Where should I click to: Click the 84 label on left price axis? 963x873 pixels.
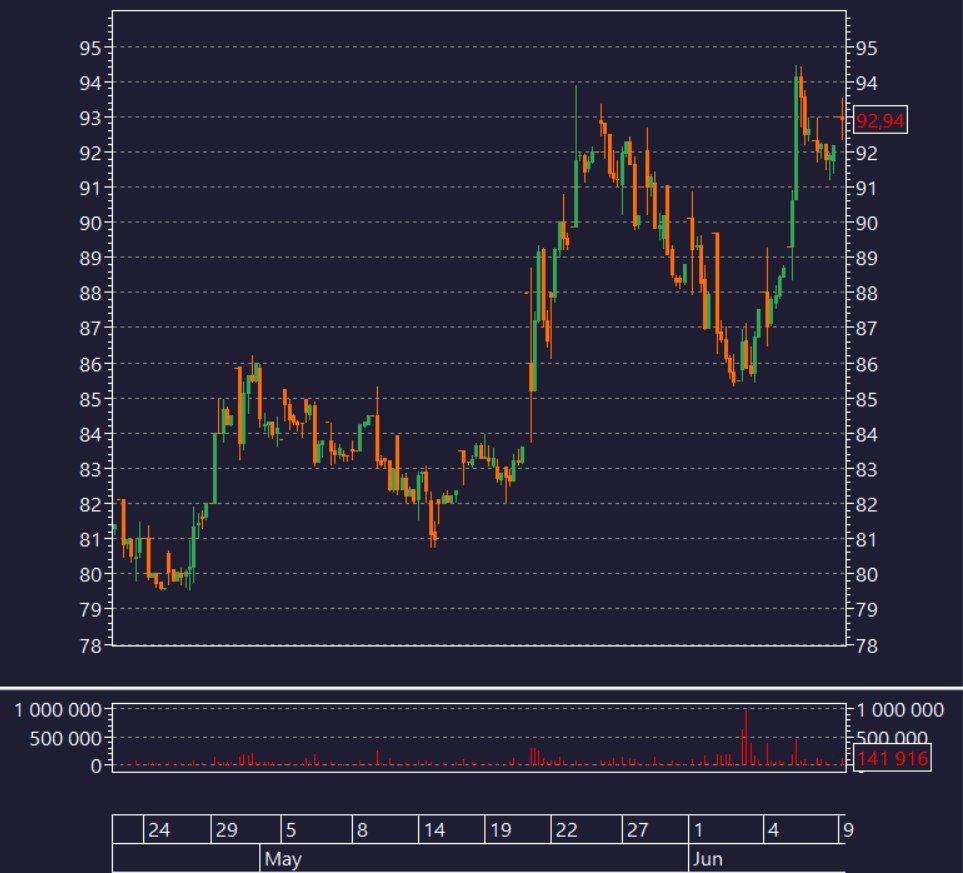(x=90, y=434)
